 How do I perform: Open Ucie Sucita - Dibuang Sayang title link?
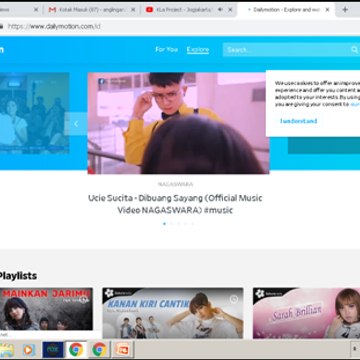coord(175,204)
